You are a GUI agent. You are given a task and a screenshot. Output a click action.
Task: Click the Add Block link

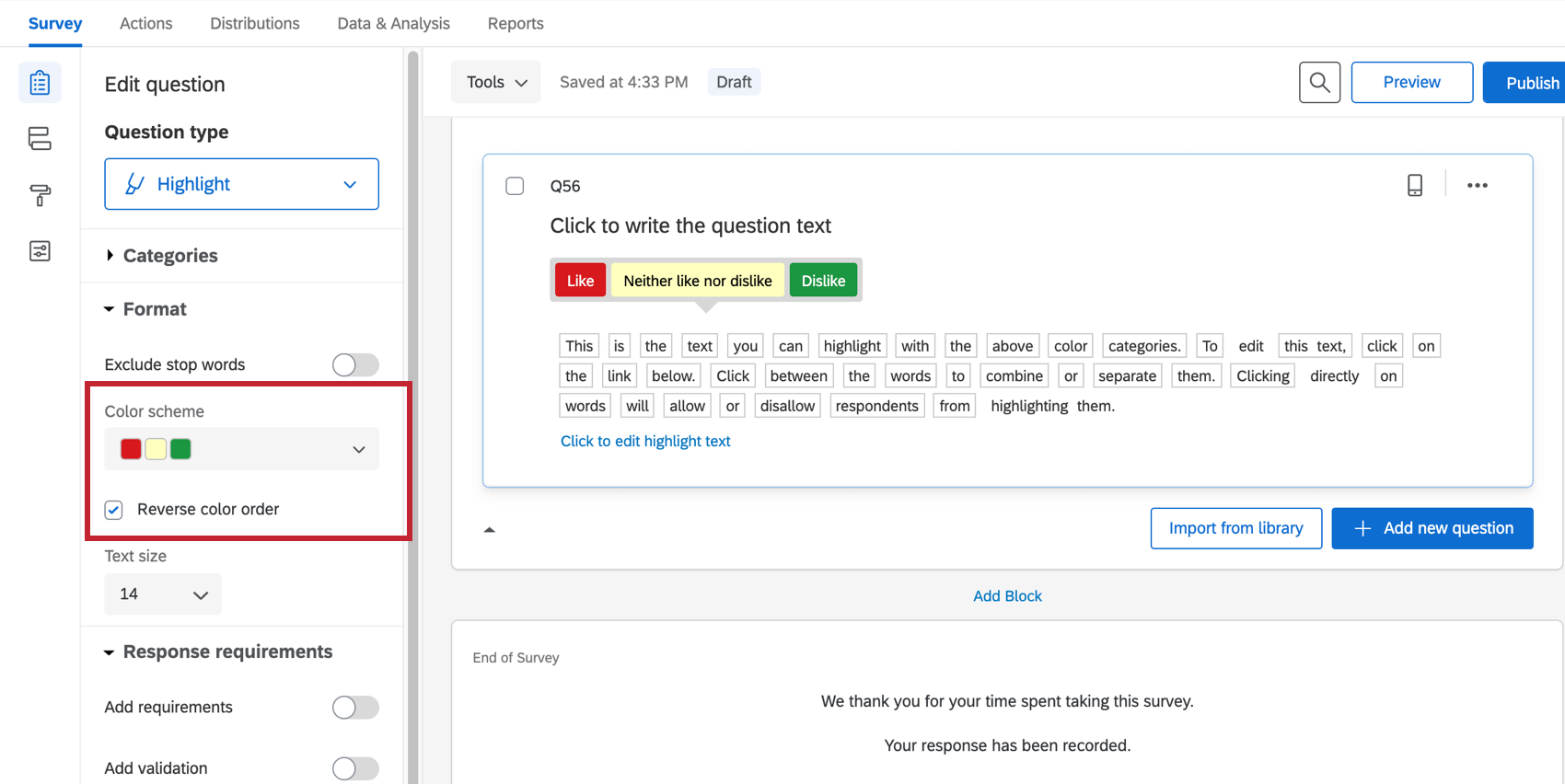pyautogui.click(x=1008, y=595)
